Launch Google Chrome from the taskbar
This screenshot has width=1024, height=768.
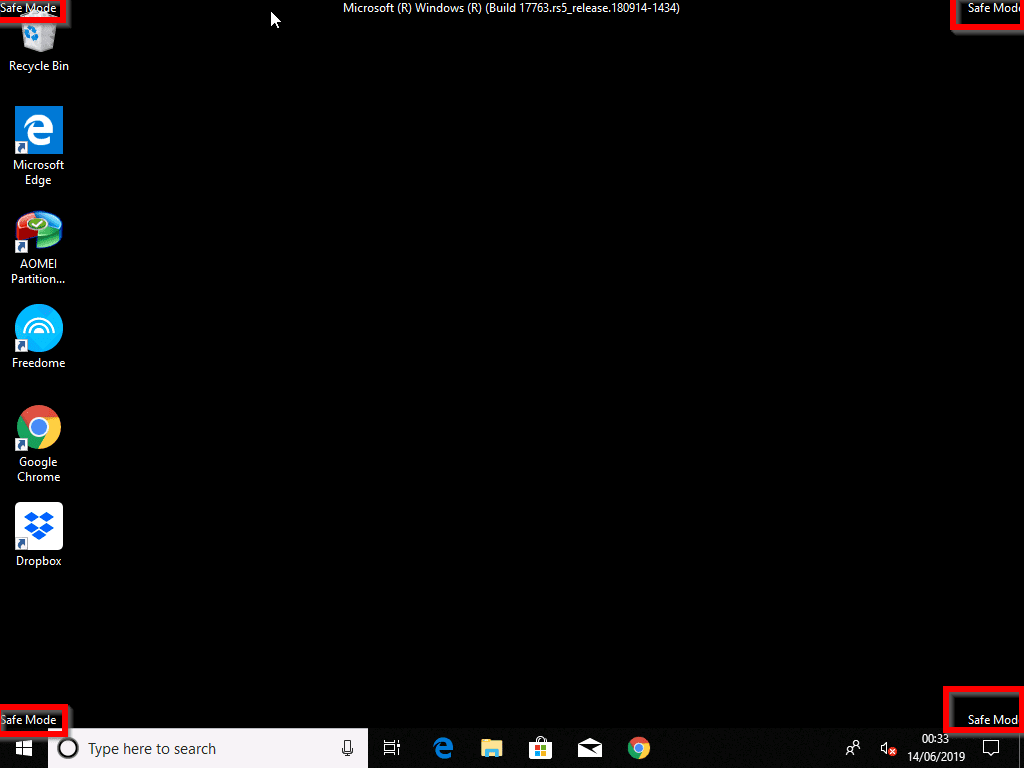pos(639,748)
